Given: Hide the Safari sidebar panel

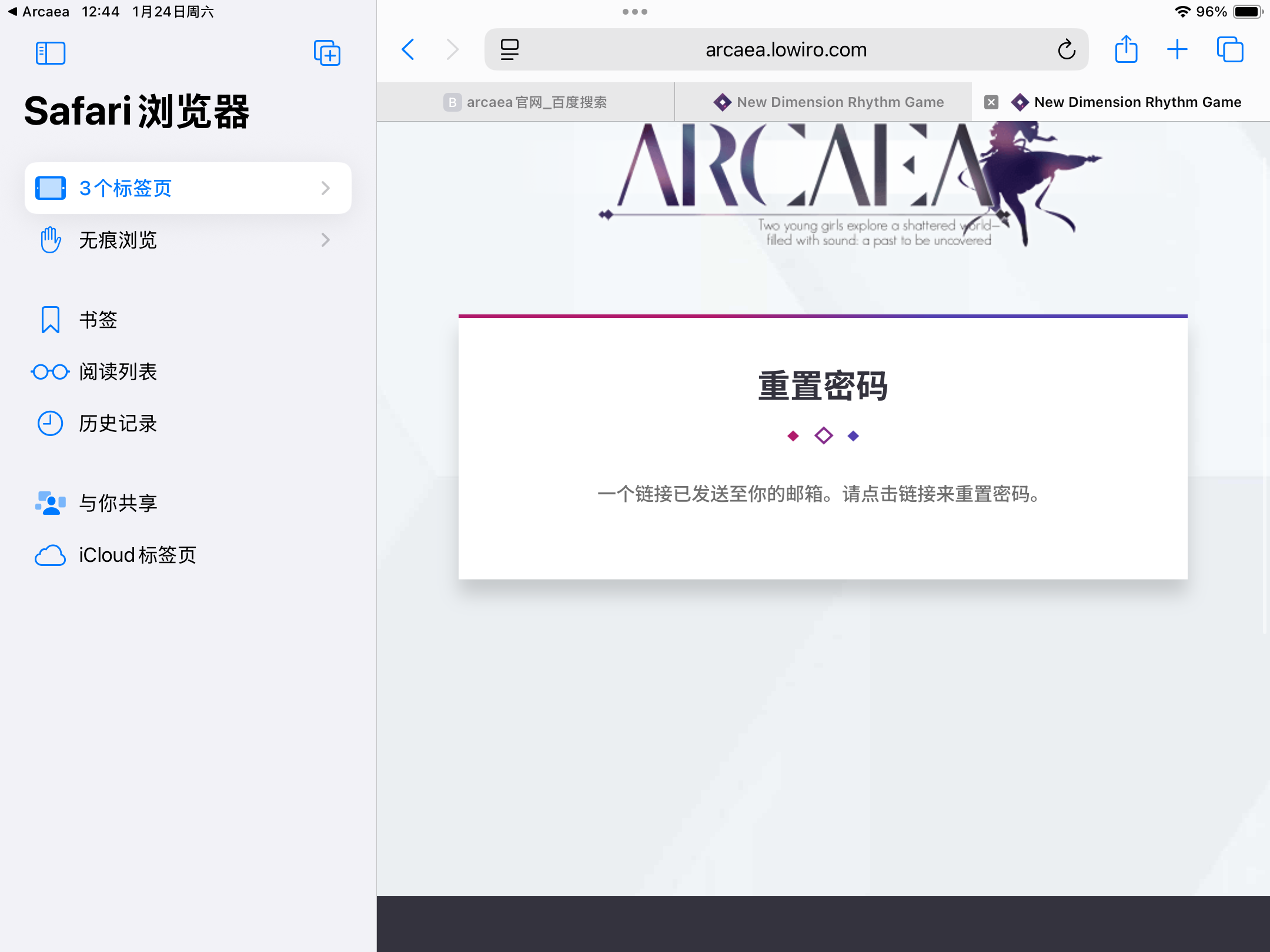Looking at the screenshot, I should [x=51, y=53].
